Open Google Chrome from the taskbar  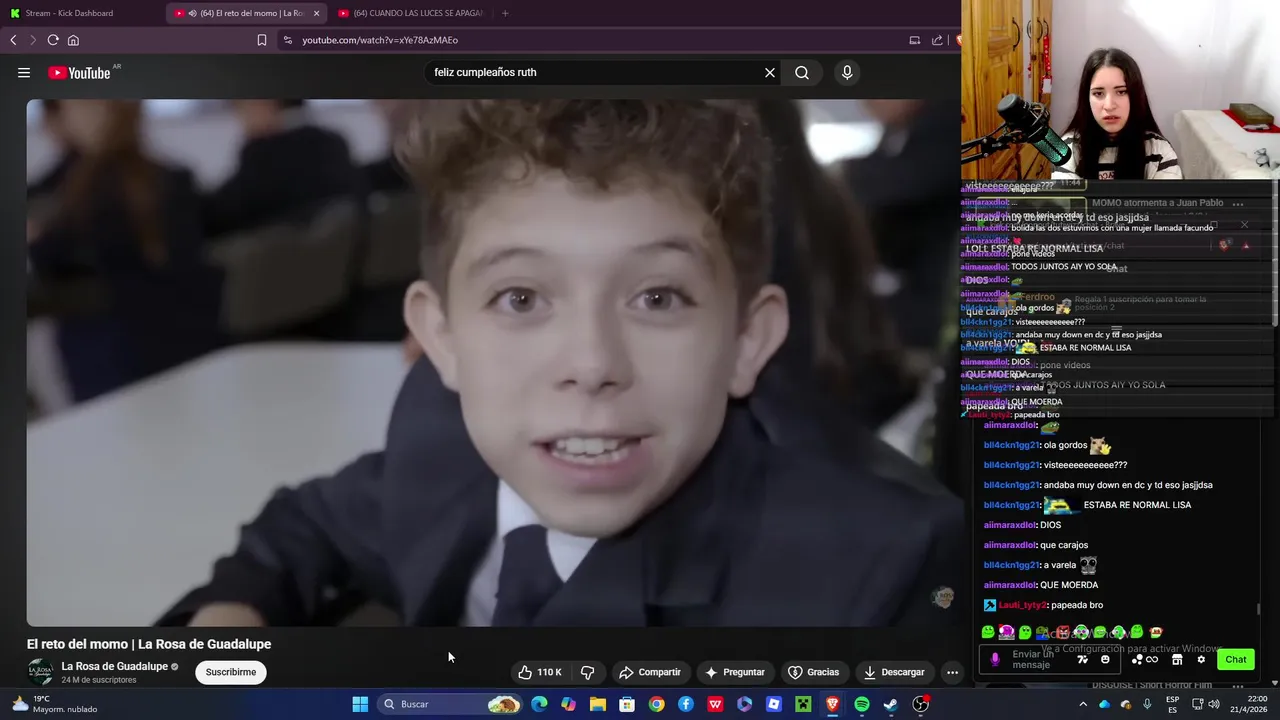pos(656,704)
